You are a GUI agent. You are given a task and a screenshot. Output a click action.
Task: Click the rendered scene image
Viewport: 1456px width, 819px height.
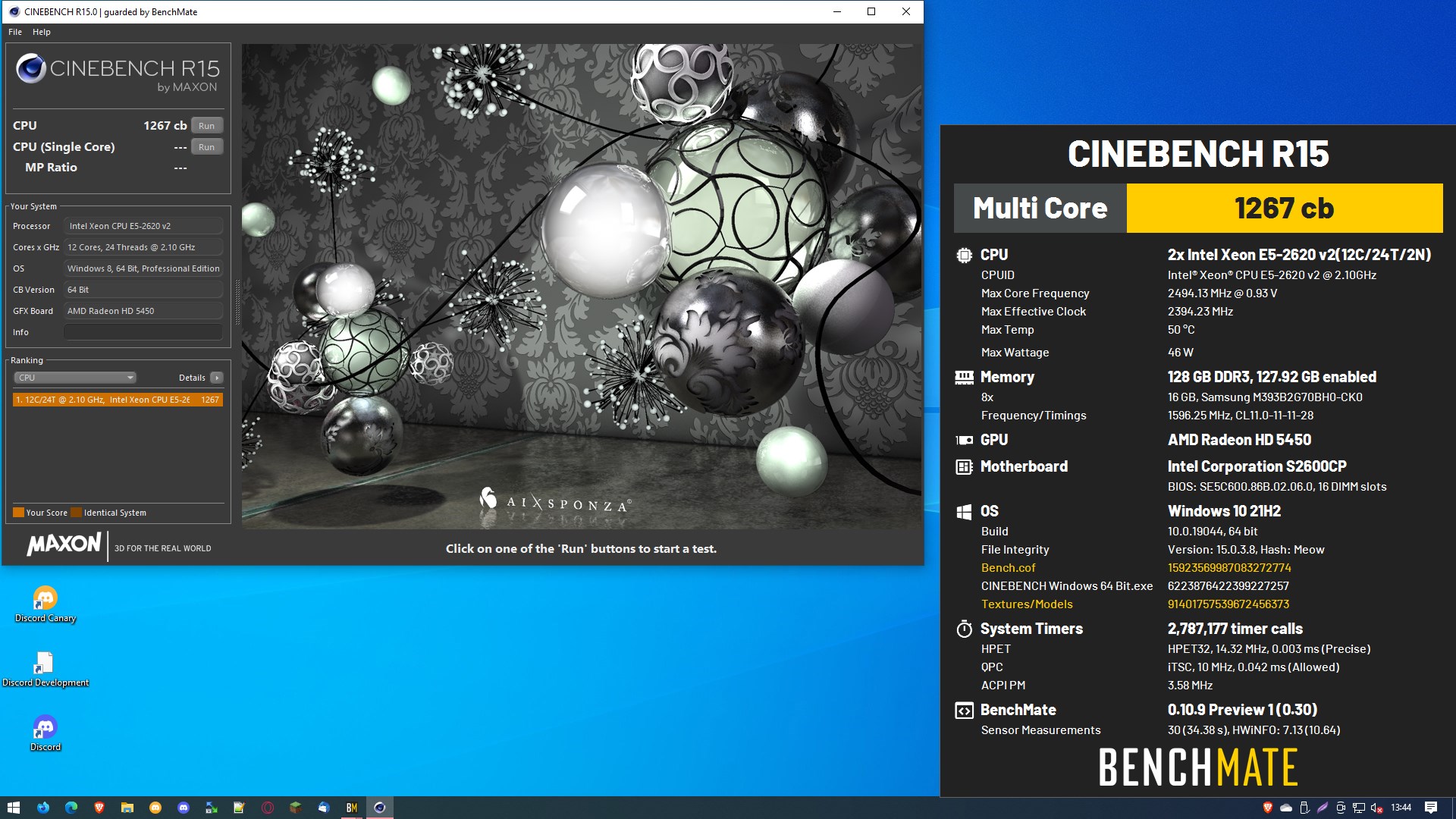coord(582,286)
